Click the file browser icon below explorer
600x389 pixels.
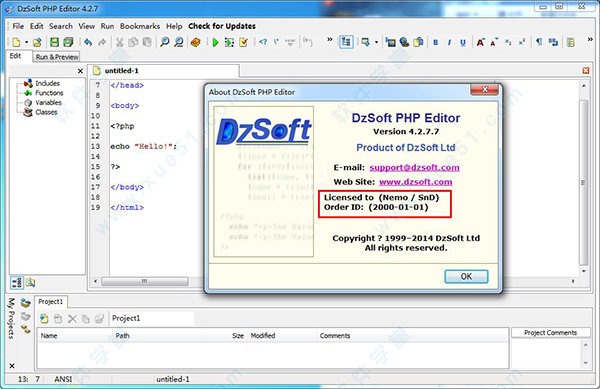coord(30,283)
